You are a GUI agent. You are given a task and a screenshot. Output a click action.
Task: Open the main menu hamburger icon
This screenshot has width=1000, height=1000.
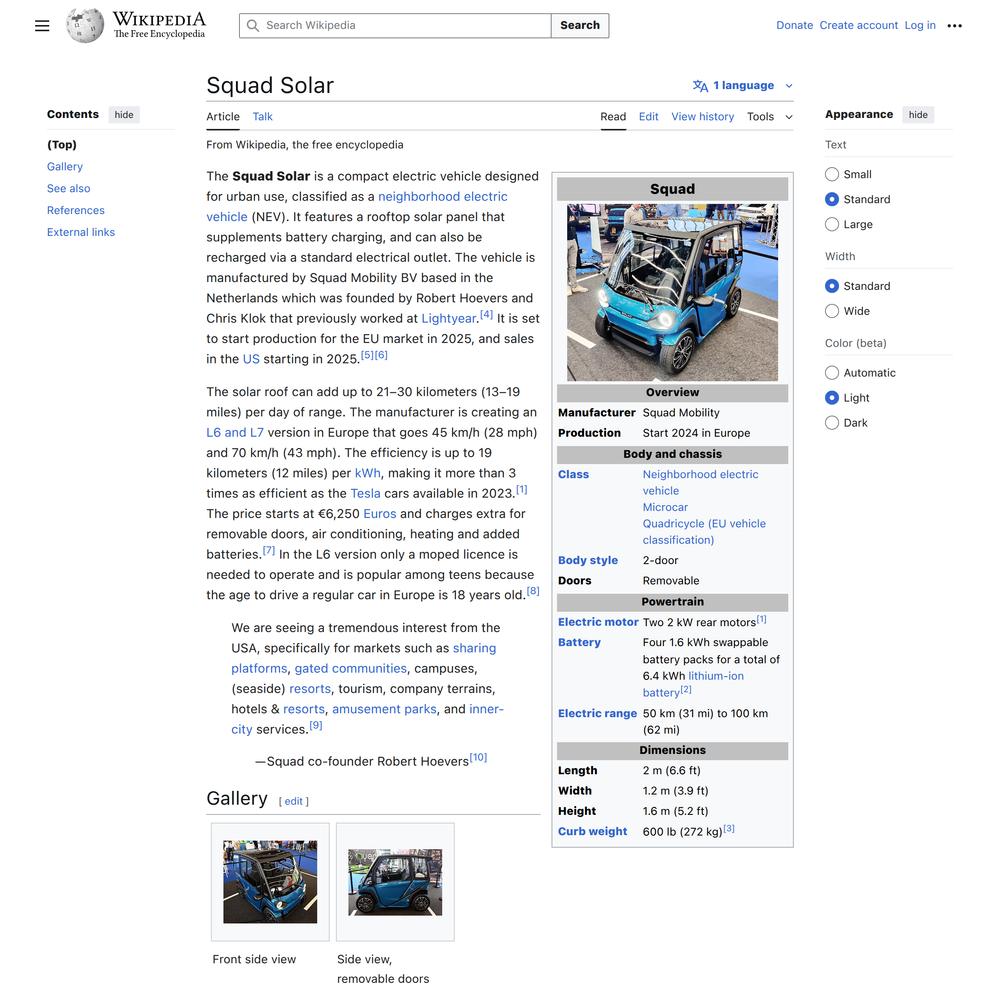tap(42, 26)
